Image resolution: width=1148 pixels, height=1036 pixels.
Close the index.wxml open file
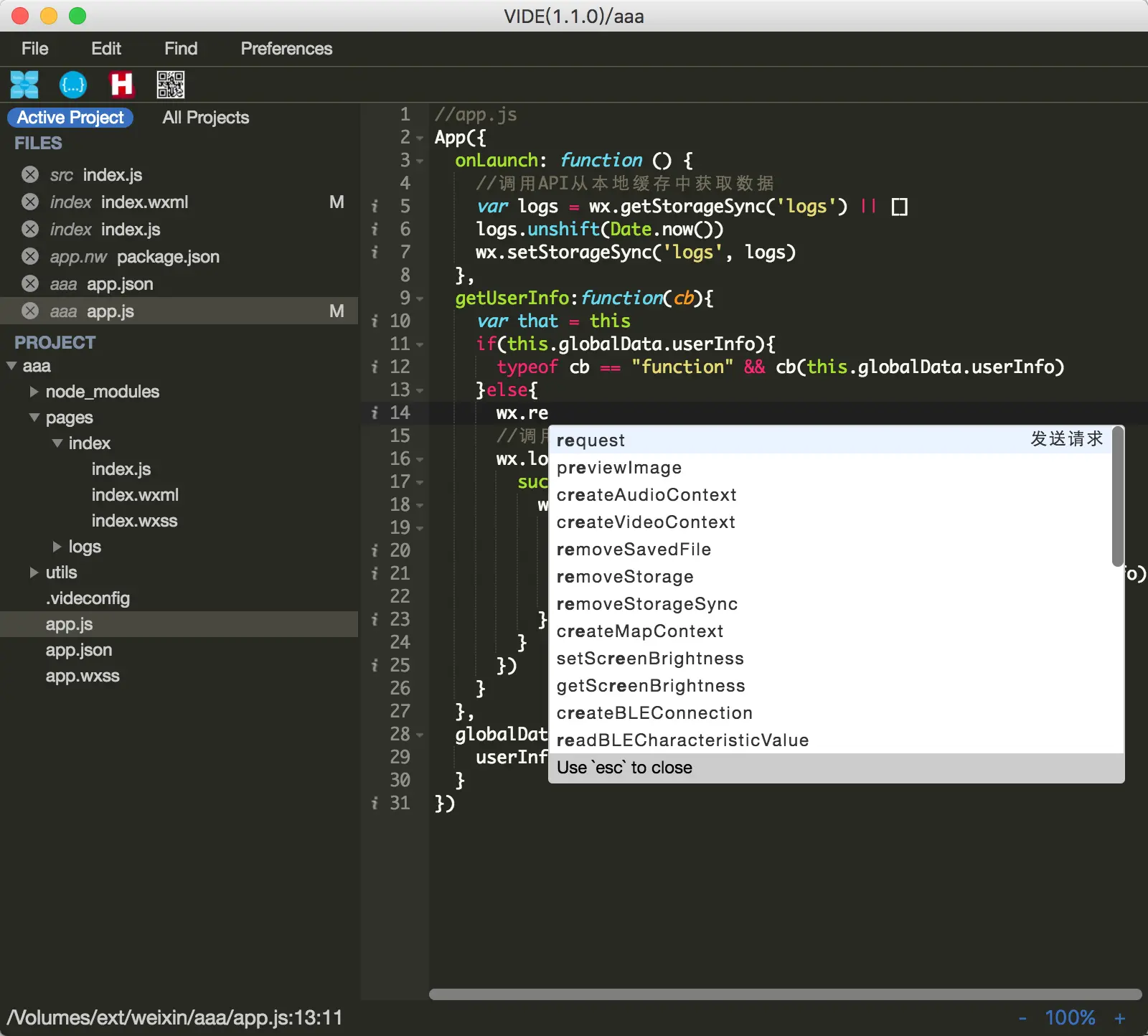coord(30,202)
